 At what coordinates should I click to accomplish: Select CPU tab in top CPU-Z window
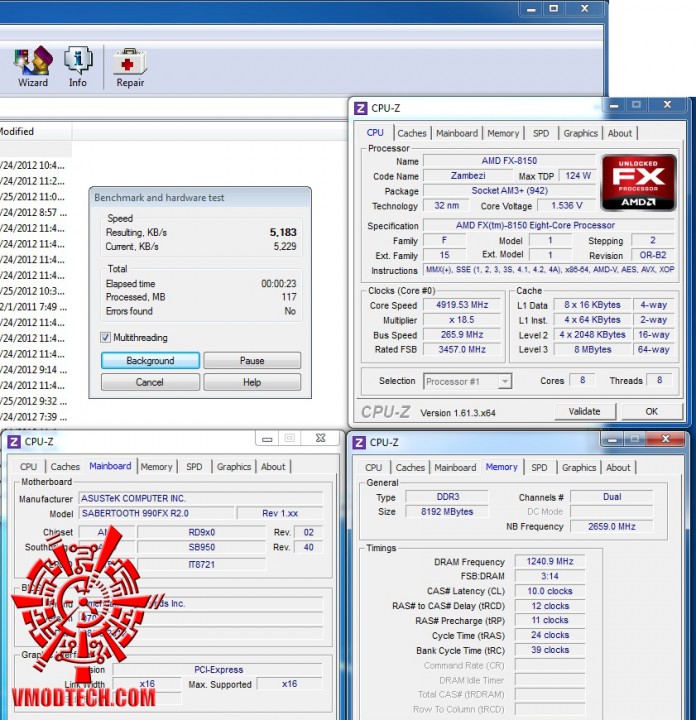click(375, 133)
